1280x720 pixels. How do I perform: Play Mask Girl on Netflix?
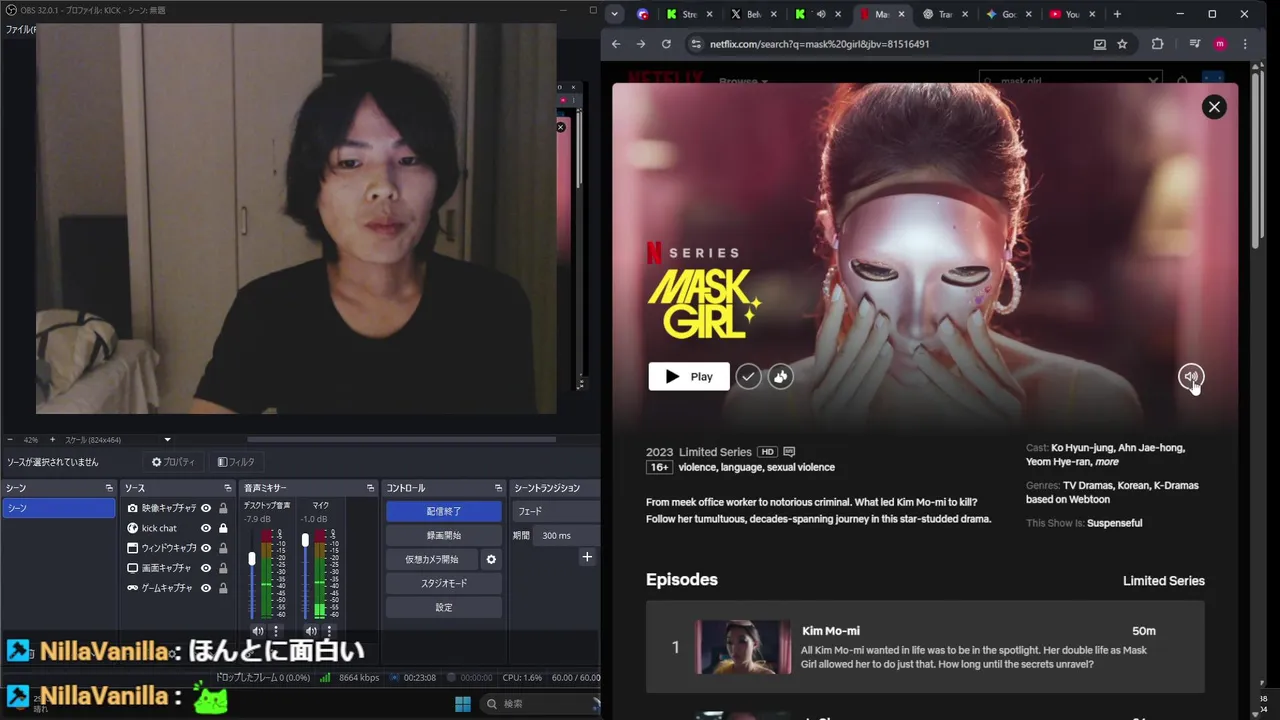689,376
